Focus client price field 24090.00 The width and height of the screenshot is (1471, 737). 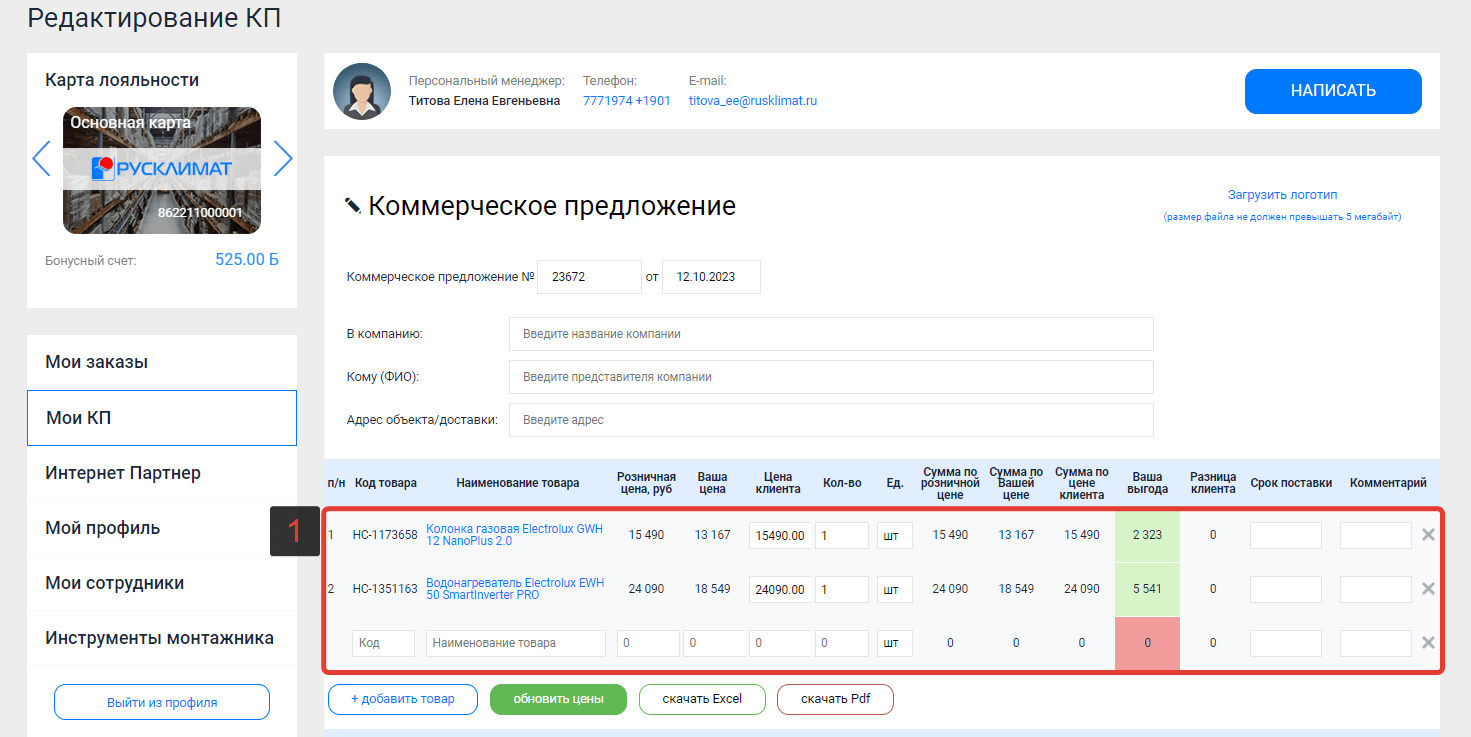pos(780,589)
